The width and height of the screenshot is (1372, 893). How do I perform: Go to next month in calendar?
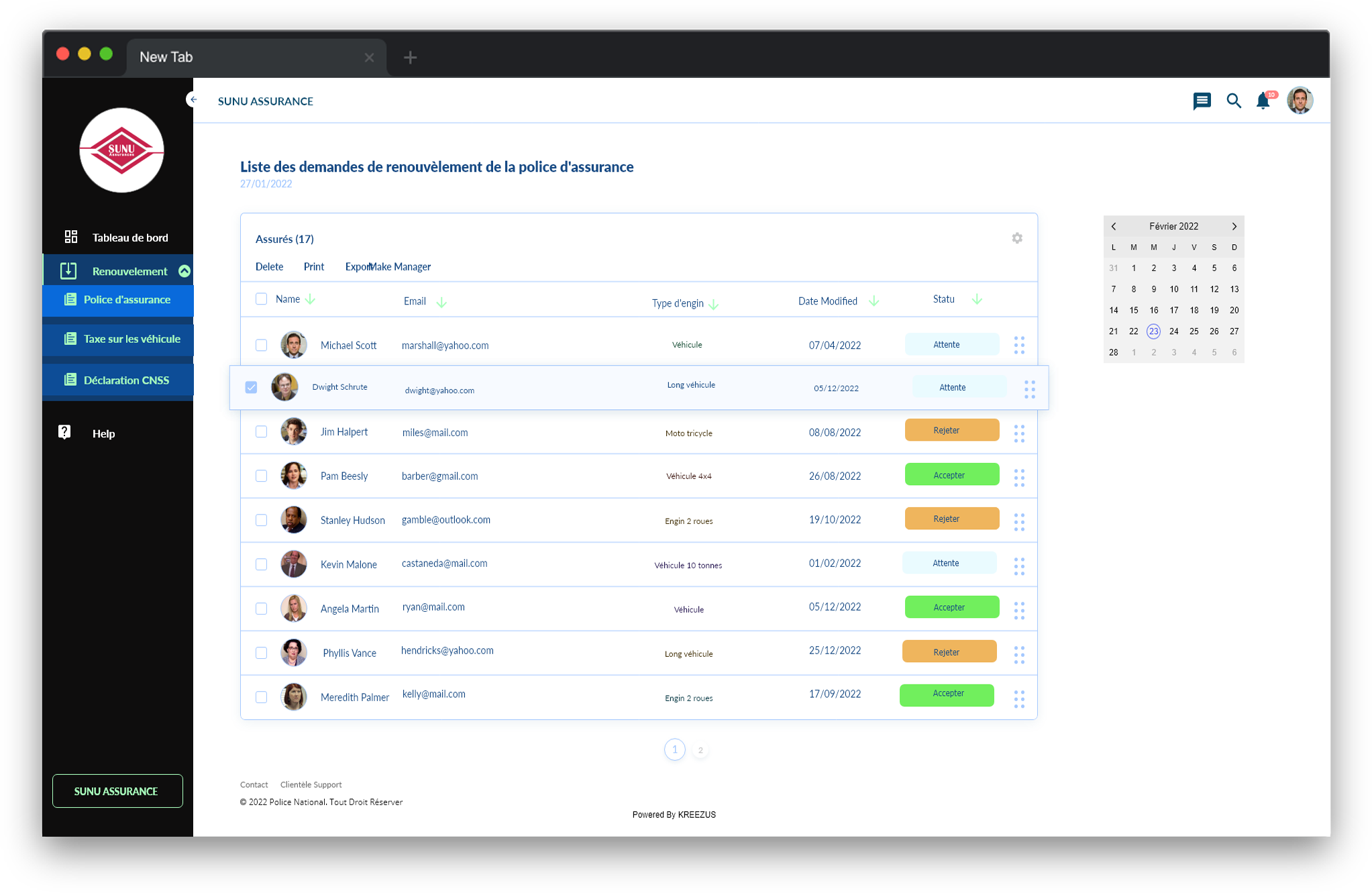tap(1234, 226)
